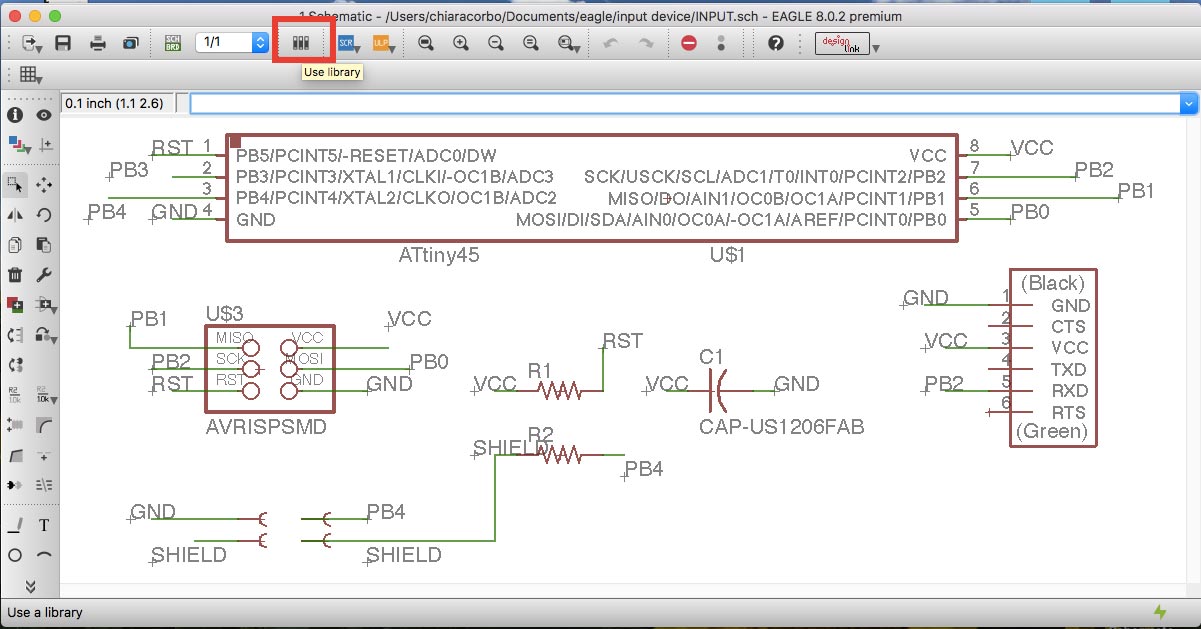Select the Mirror tool
The width and height of the screenshot is (1201, 629).
[x=15, y=215]
